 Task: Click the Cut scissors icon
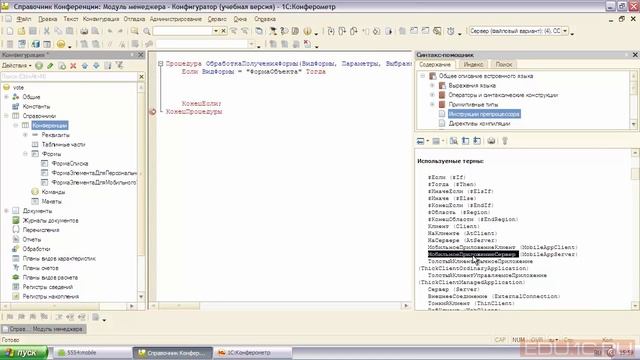coord(47,31)
